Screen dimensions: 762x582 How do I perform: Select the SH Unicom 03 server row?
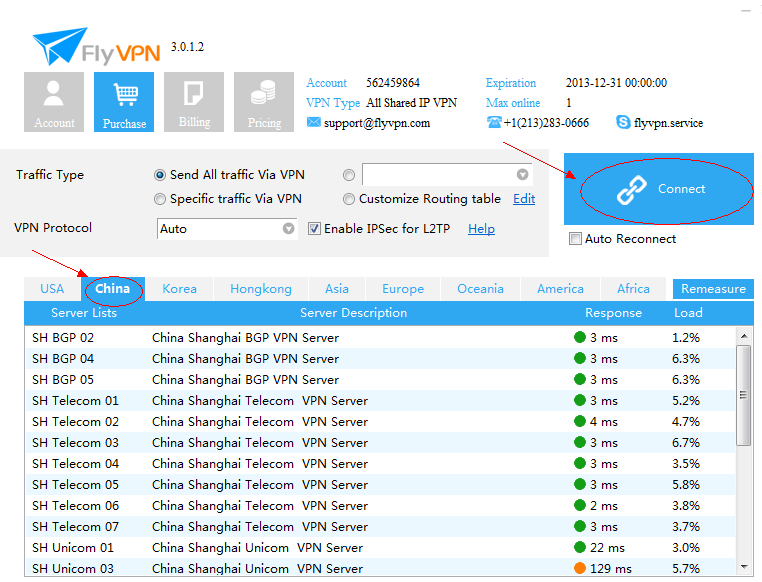[x=380, y=568]
